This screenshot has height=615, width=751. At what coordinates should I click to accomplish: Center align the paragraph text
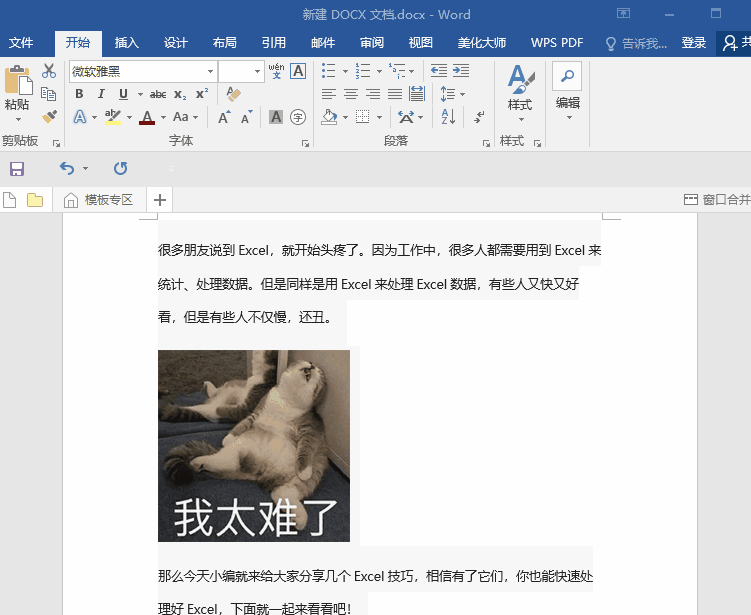click(351, 94)
